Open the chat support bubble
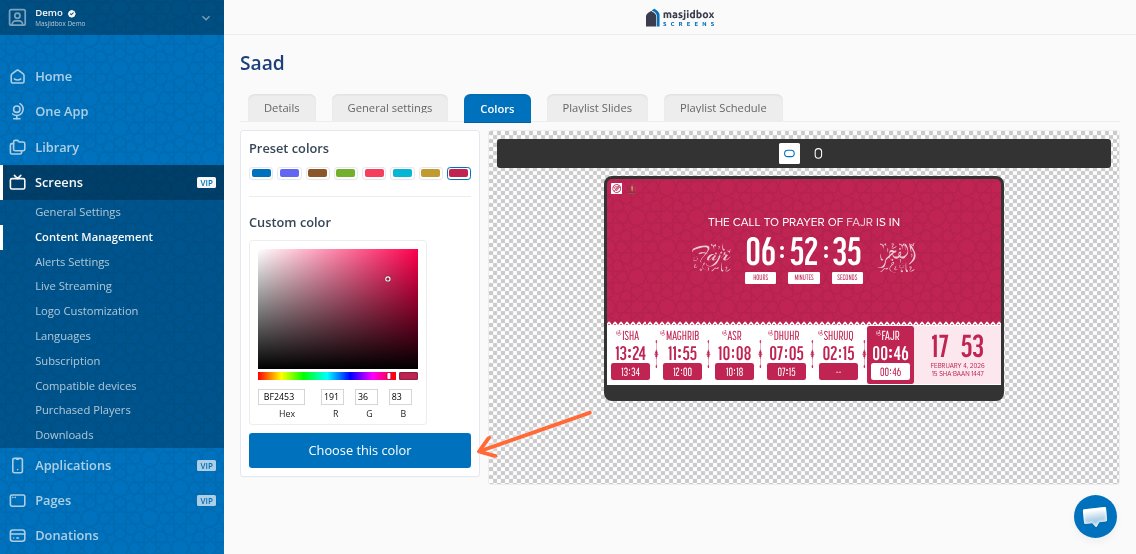The height and width of the screenshot is (554, 1136). point(1095,516)
